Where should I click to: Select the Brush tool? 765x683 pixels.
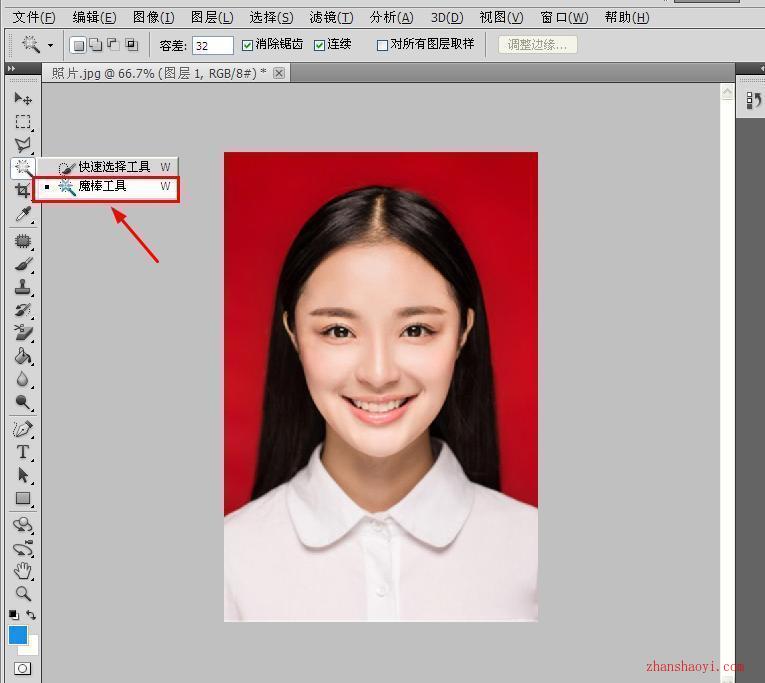(22, 264)
